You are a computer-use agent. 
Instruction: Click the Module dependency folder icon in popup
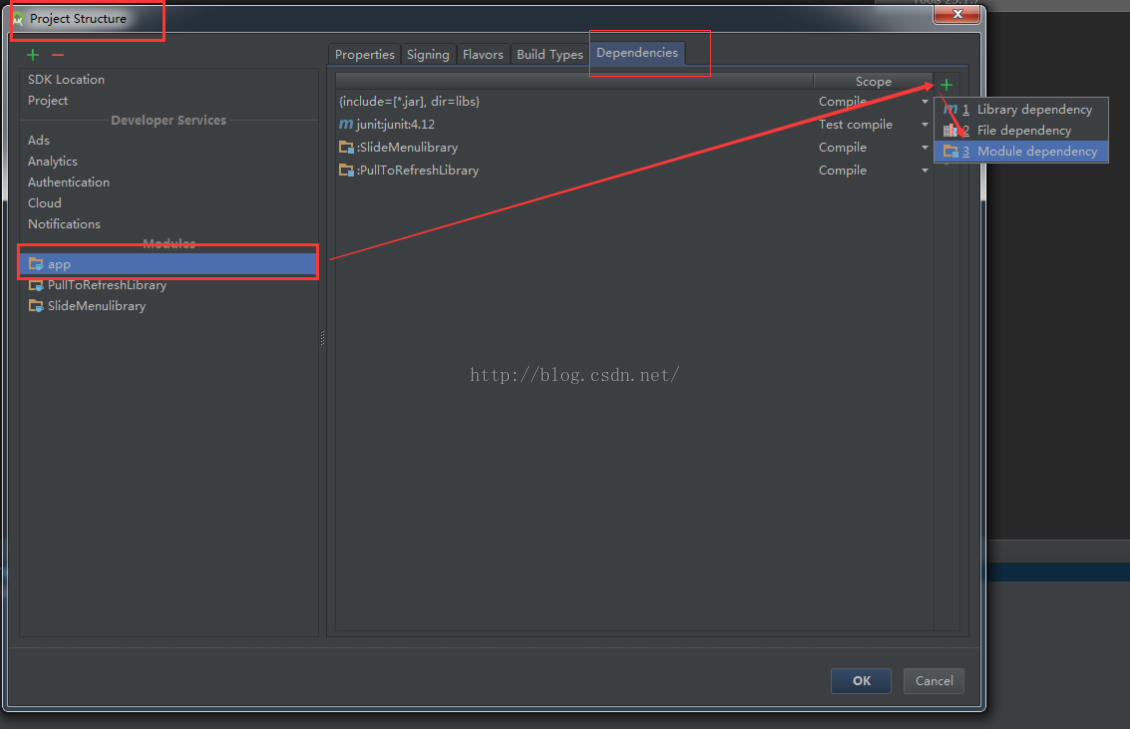951,151
